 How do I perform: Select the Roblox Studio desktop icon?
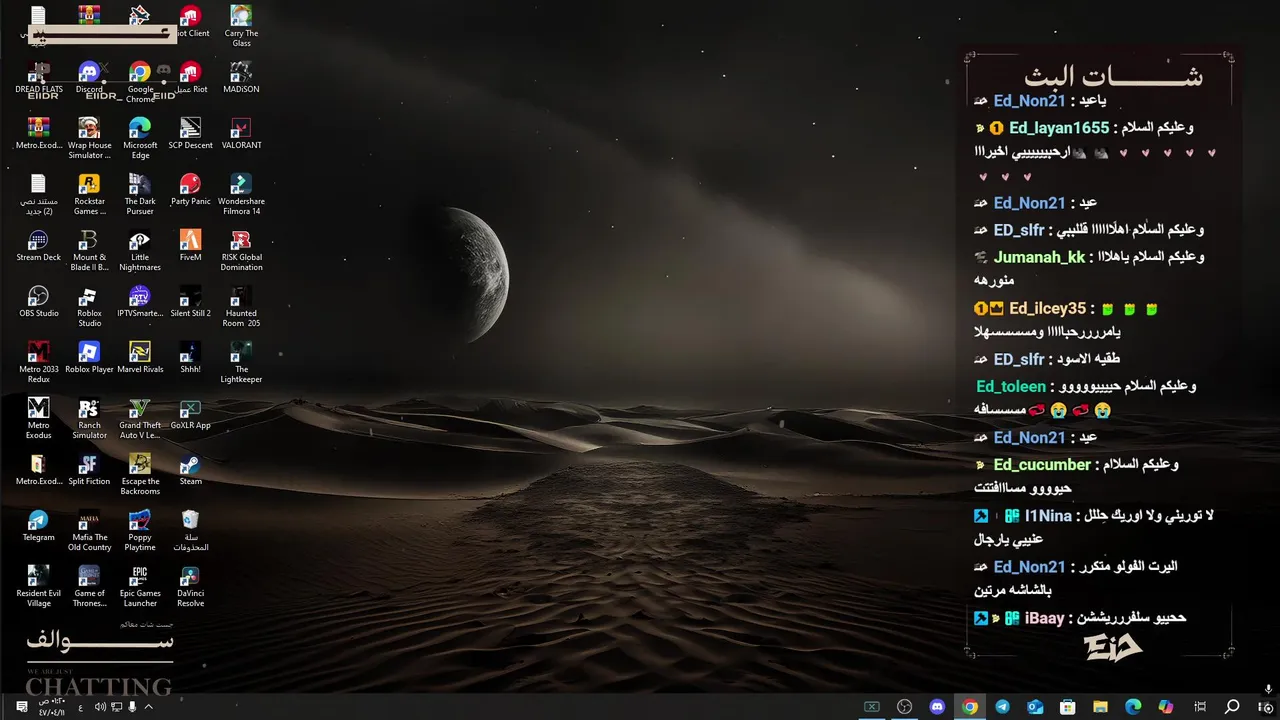click(x=89, y=306)
